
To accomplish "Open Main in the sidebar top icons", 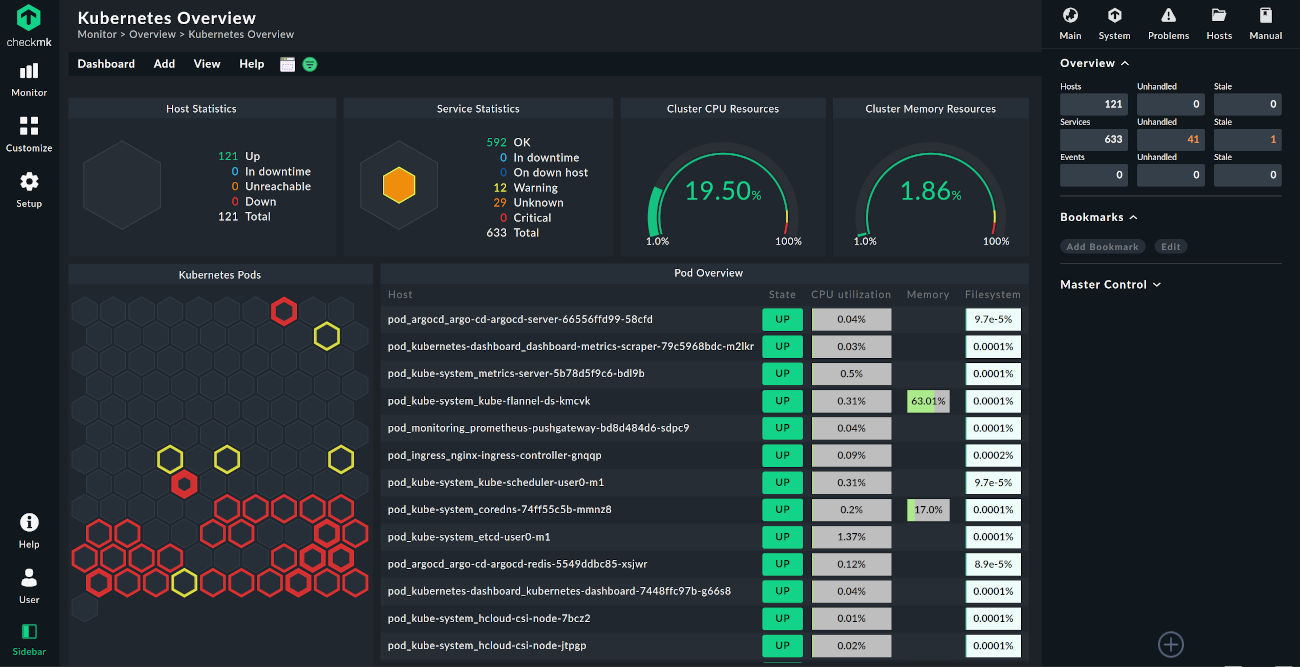I will click(x=1070, y=24).
